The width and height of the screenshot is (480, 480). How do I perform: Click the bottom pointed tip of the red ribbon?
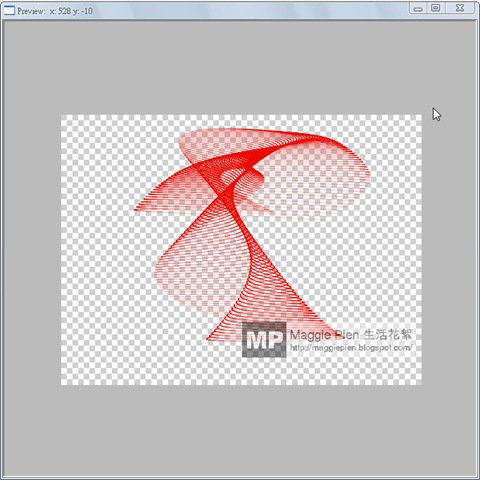pyautogui.click(x=208, y=339)
